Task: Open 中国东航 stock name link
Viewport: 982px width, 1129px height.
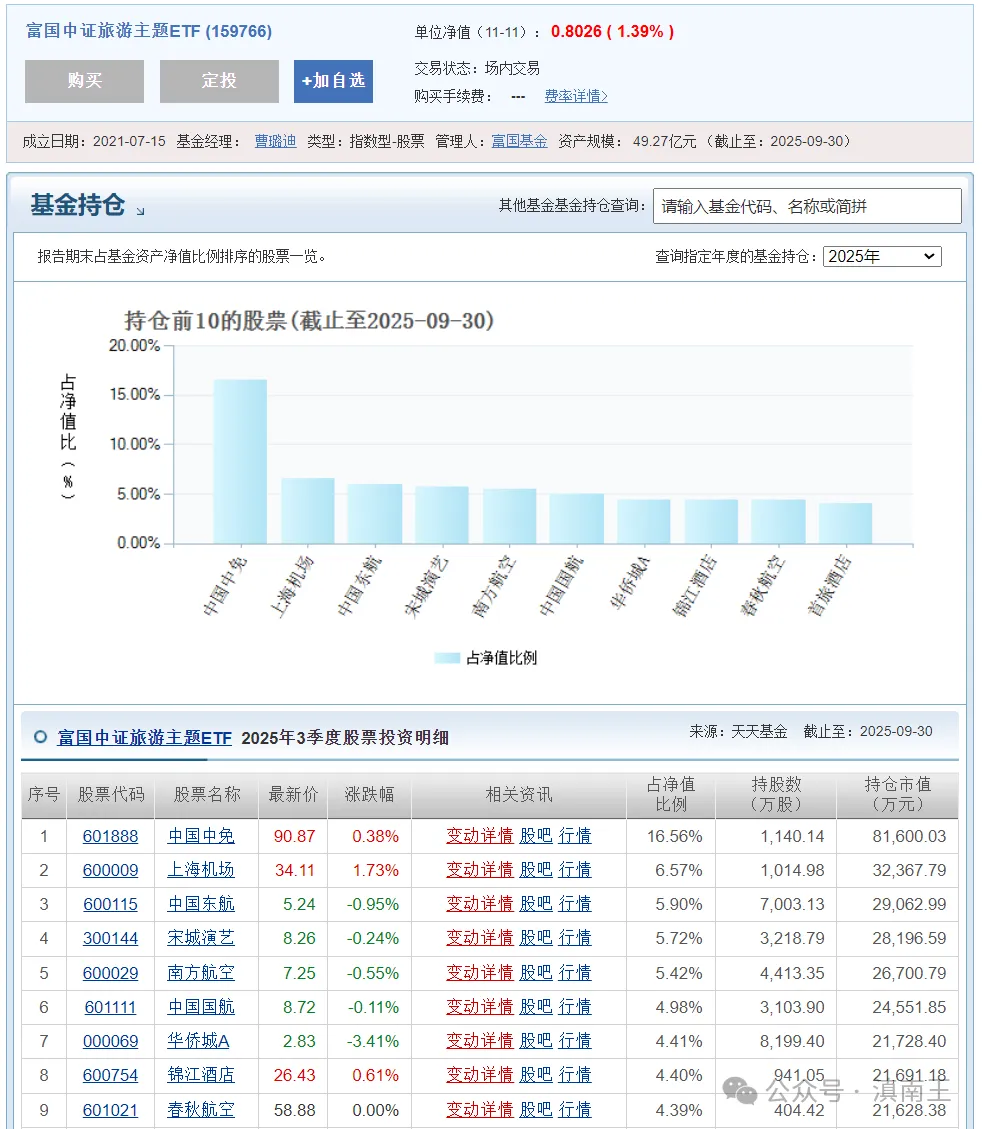Action: (x=201, y=904)
